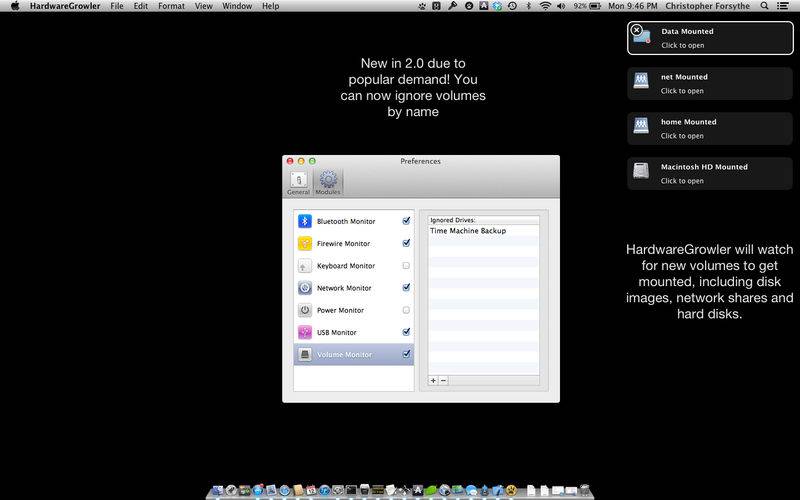Open the Growl paw menu bar icon
800x500 pixels.
point(422,6)
